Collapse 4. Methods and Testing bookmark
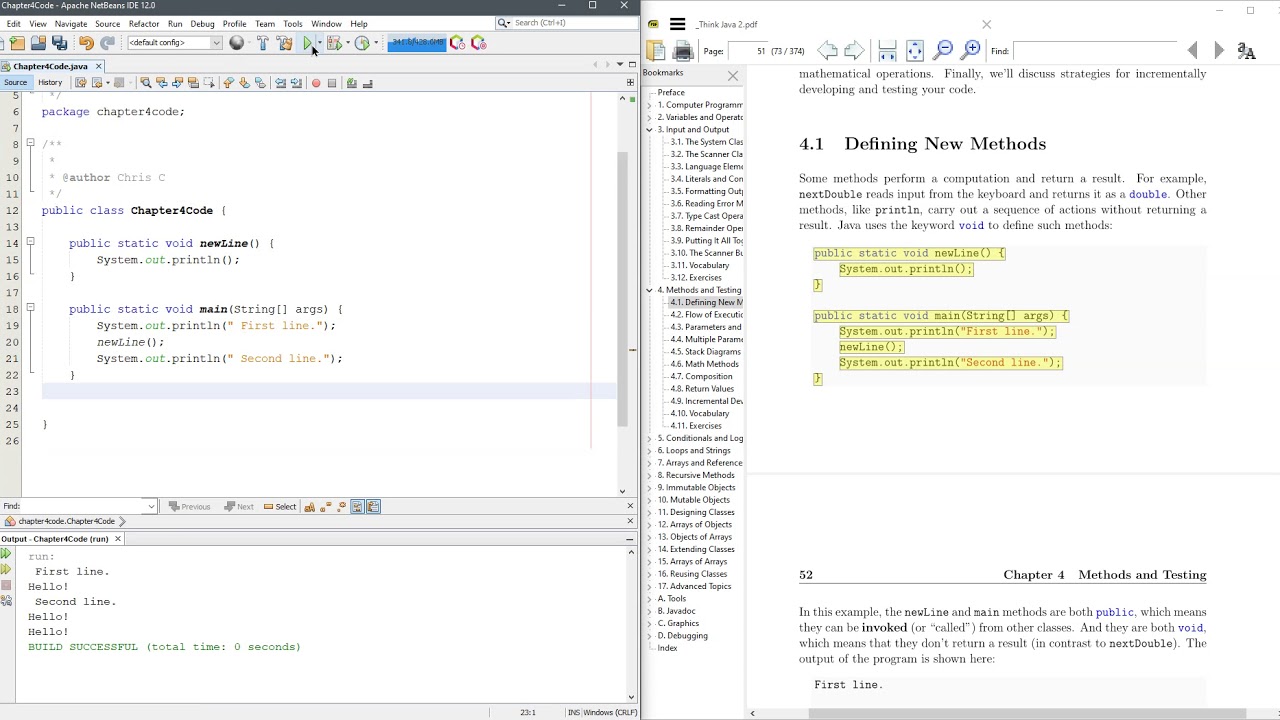Viewport: 1280px width, 720px height. pyautogui.click(x=649, y=290)
